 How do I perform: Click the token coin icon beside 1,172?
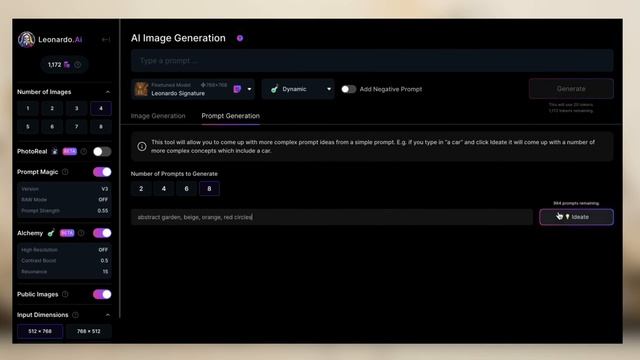click(67, 64)
